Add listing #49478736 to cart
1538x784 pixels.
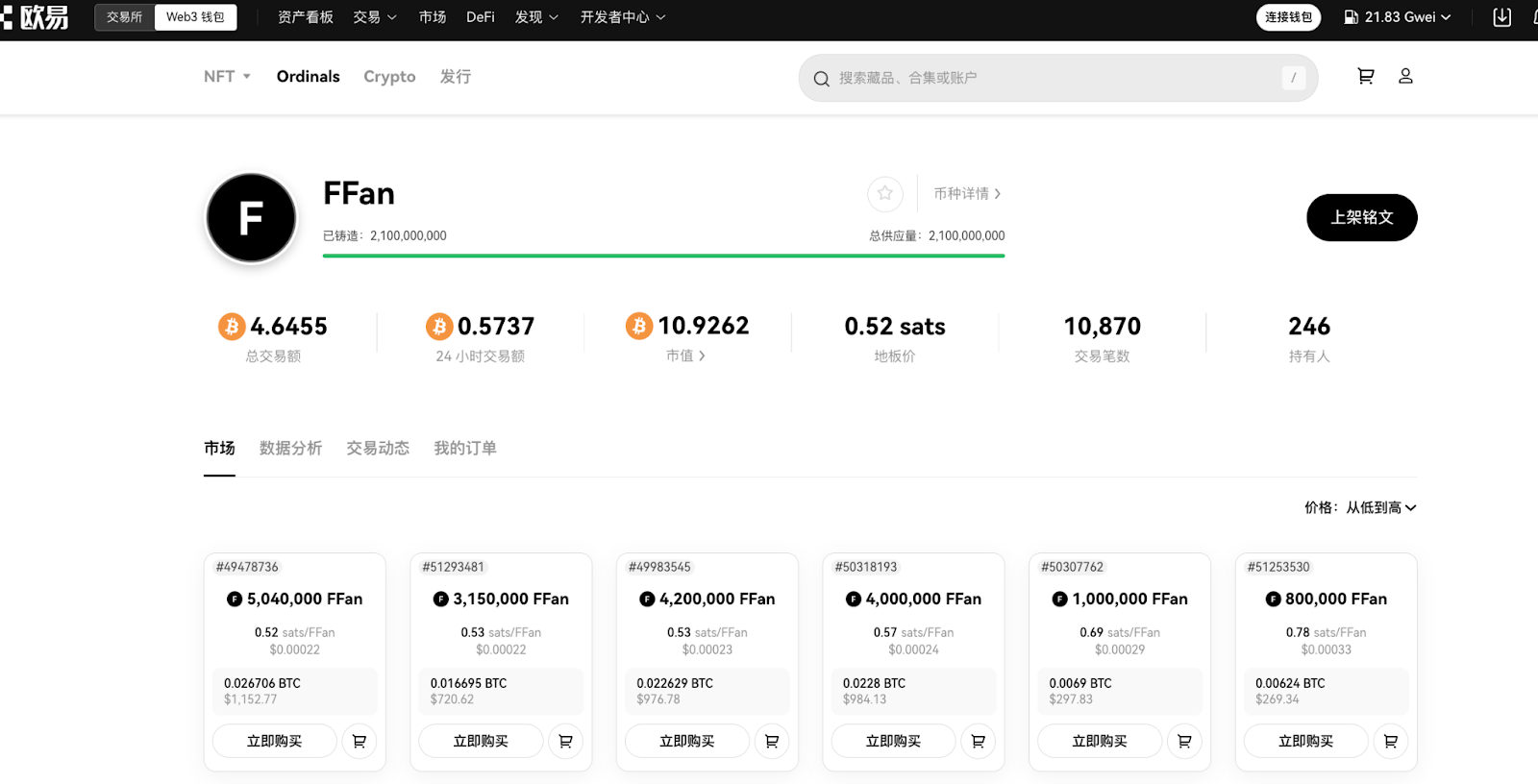coord(360,741)
